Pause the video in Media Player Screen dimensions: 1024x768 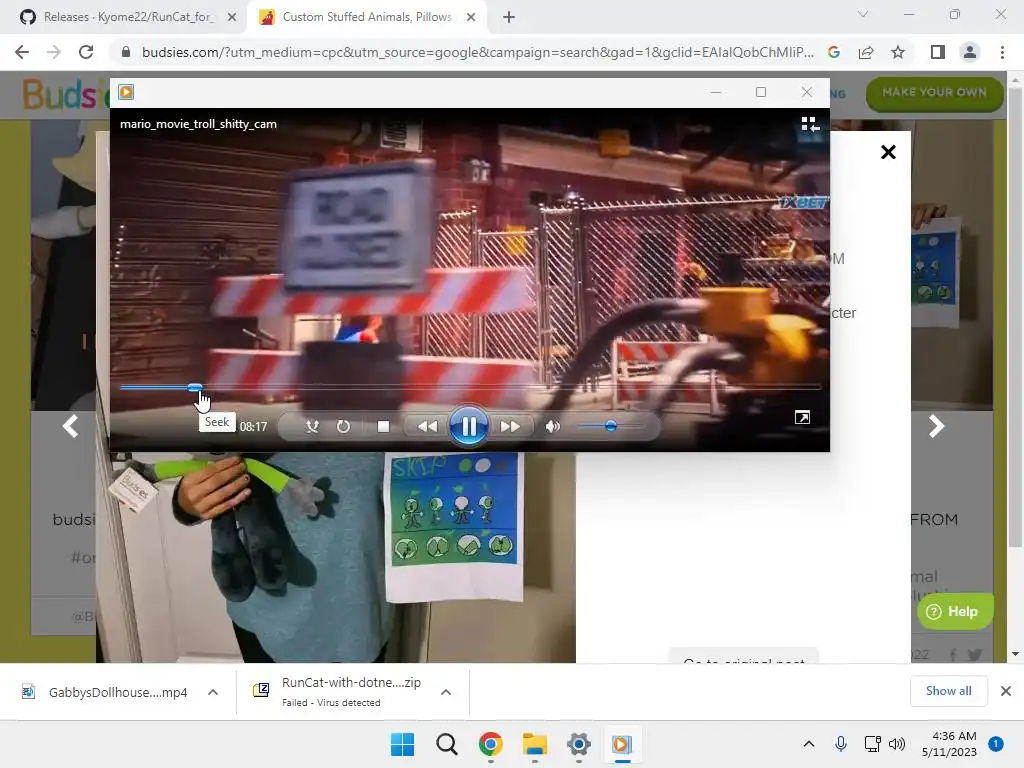click(468, 426)
